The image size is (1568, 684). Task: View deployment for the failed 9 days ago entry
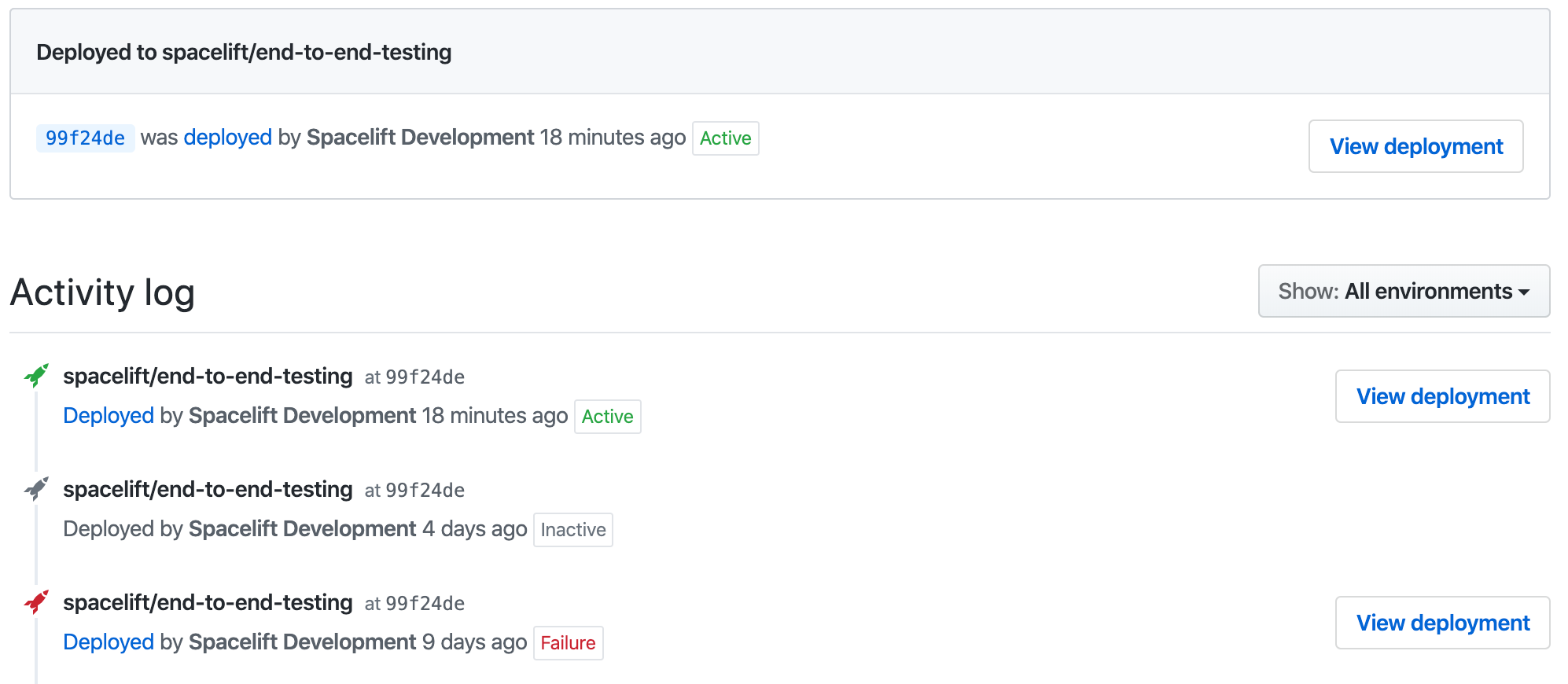(1442, 623)
